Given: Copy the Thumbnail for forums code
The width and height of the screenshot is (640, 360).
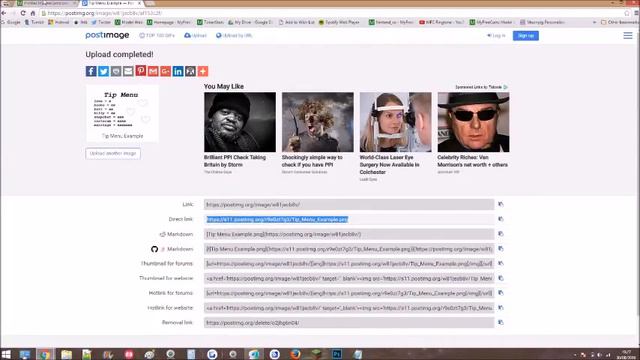Looking at the screenshot, I should pos(501,263).
